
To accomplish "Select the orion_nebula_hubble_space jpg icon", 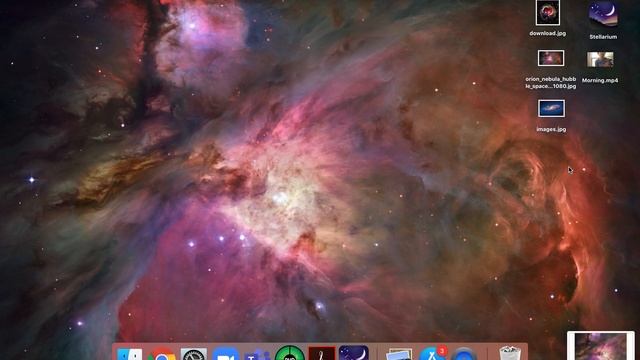I will [551, 58].
